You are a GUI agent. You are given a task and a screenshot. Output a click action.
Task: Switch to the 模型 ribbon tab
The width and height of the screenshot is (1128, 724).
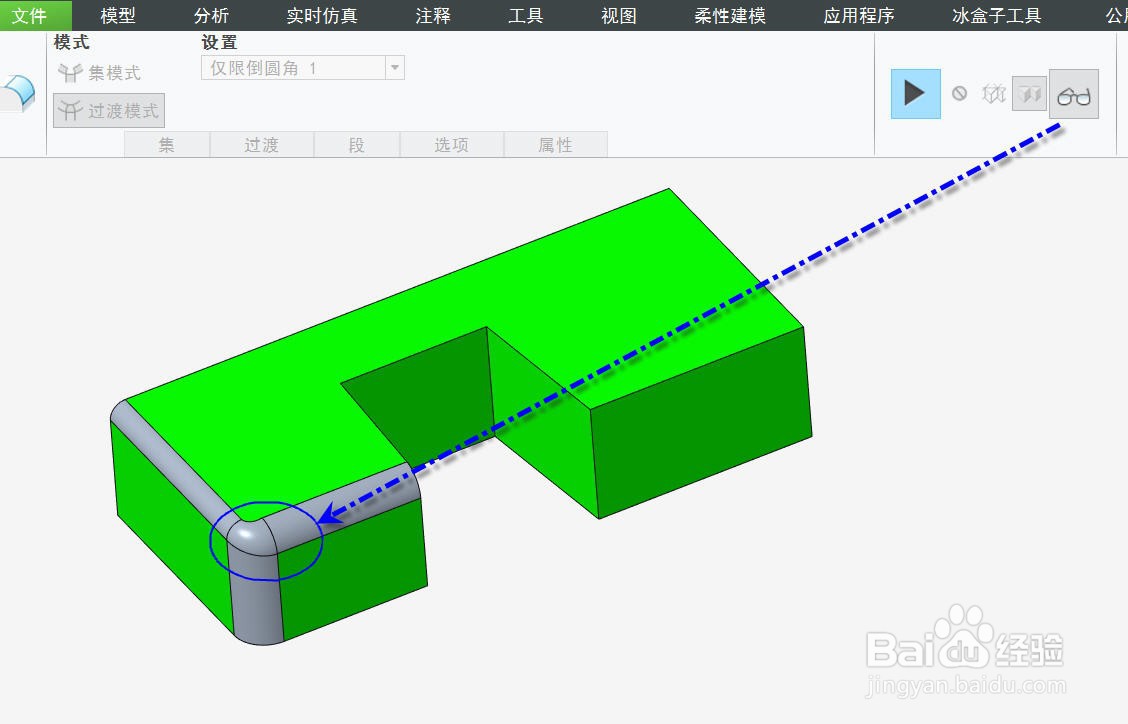tap(118, 15)
